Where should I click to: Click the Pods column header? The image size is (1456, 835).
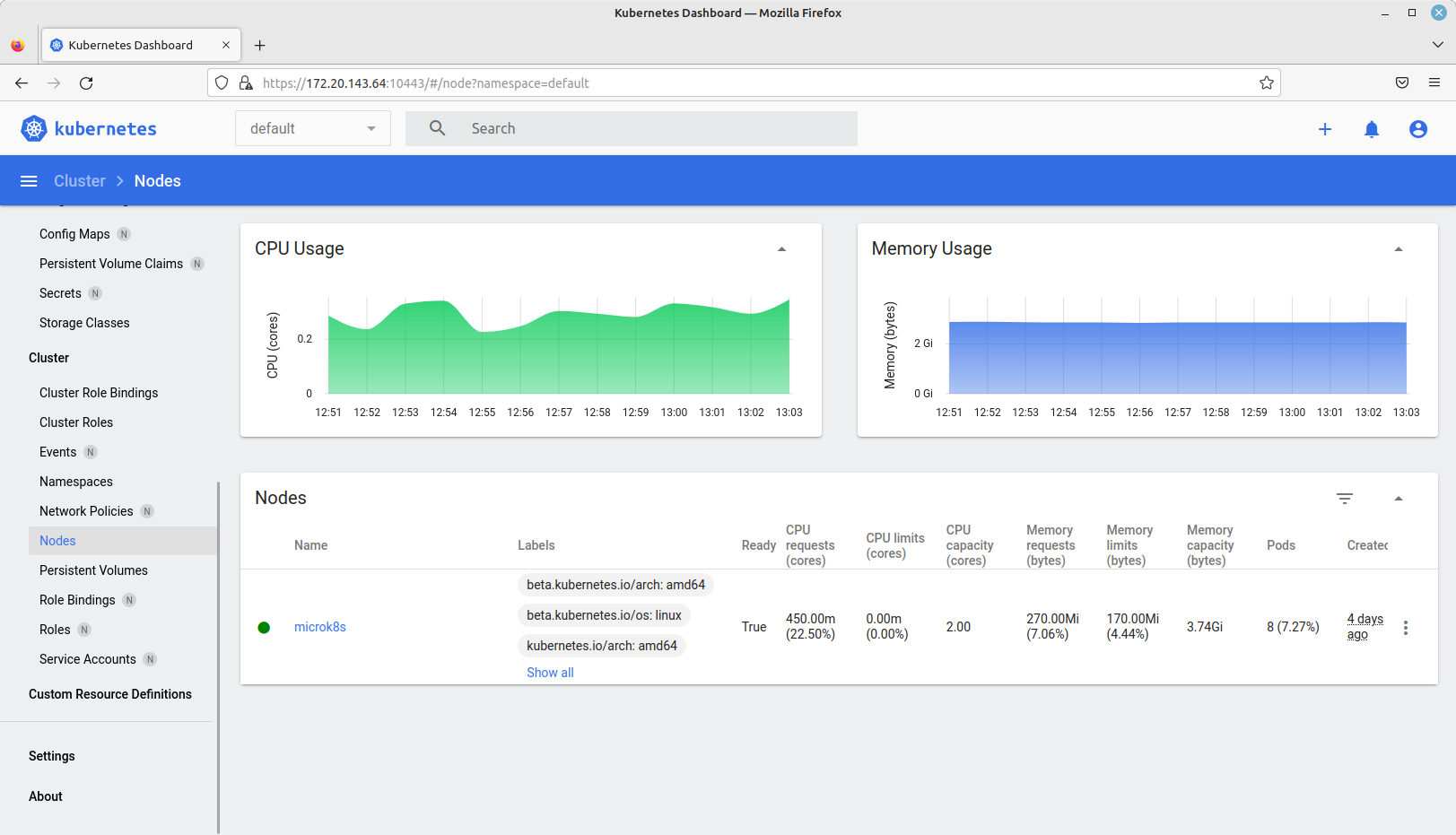pos(1281,545)
